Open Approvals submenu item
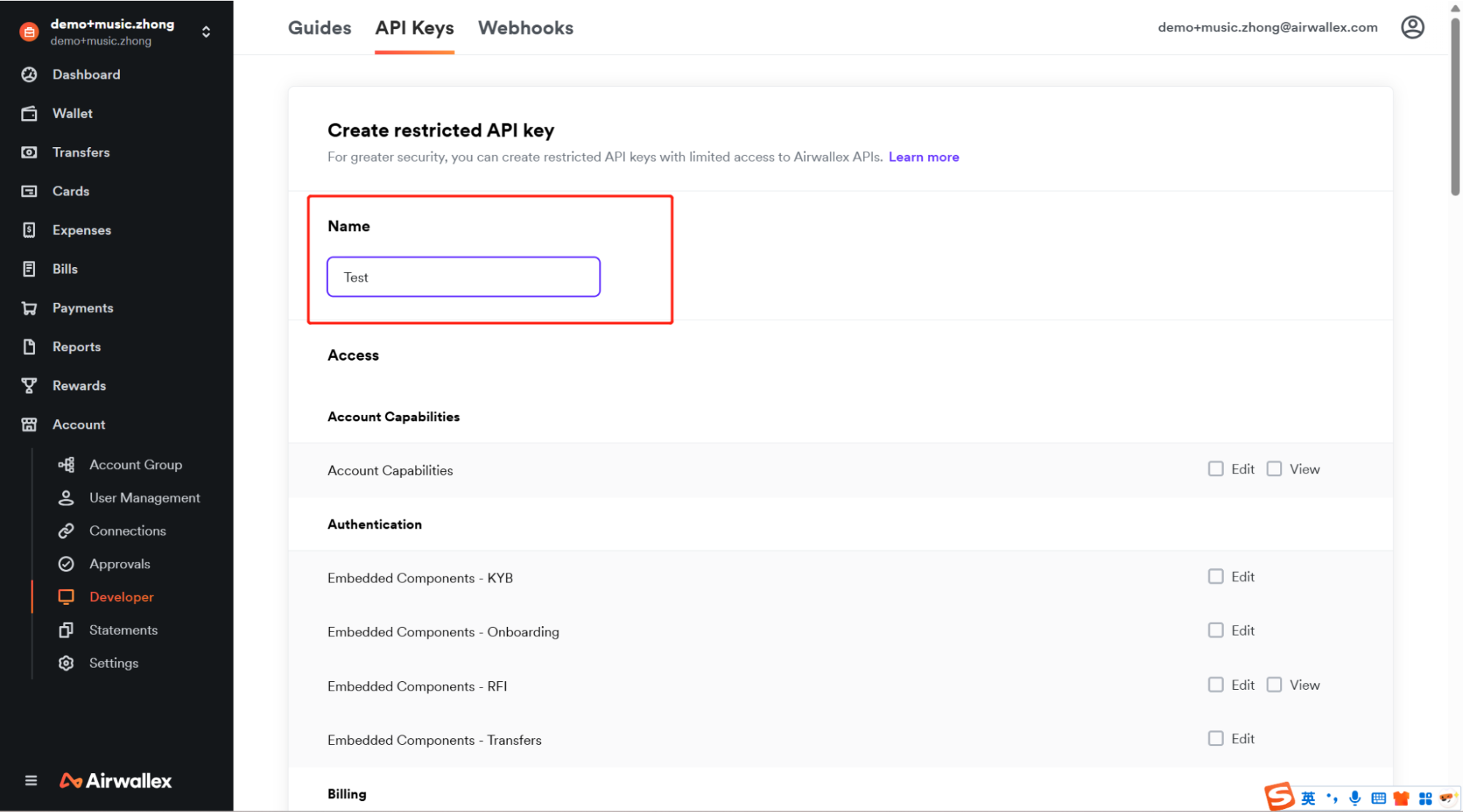 click(x=119, y=564)
